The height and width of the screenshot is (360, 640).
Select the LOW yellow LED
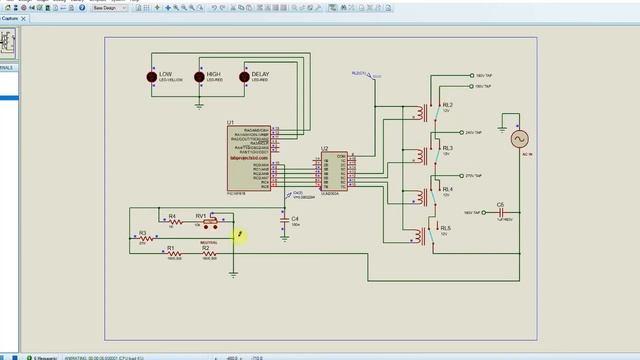point(152,77)
